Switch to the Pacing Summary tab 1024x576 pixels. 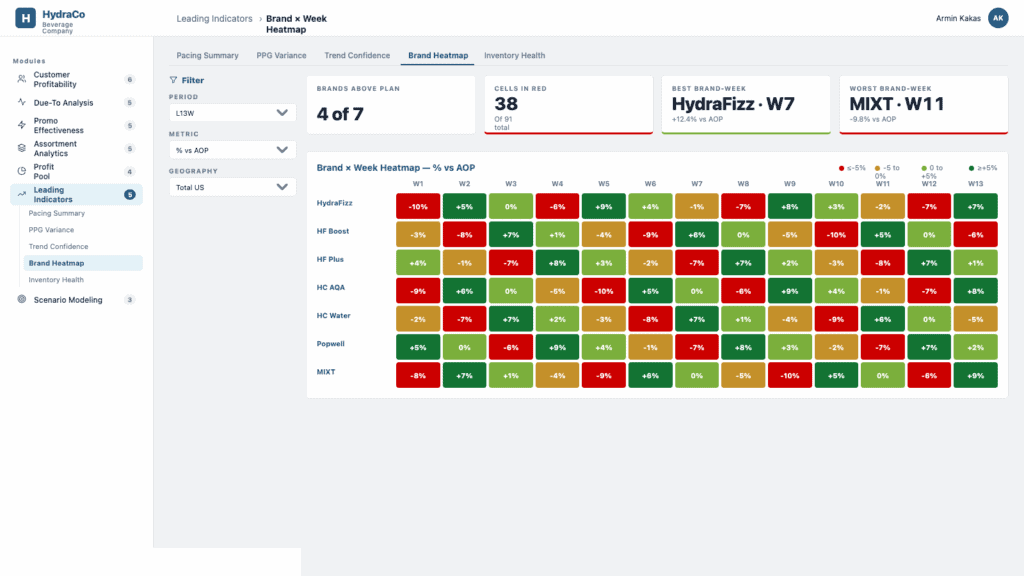207,56
